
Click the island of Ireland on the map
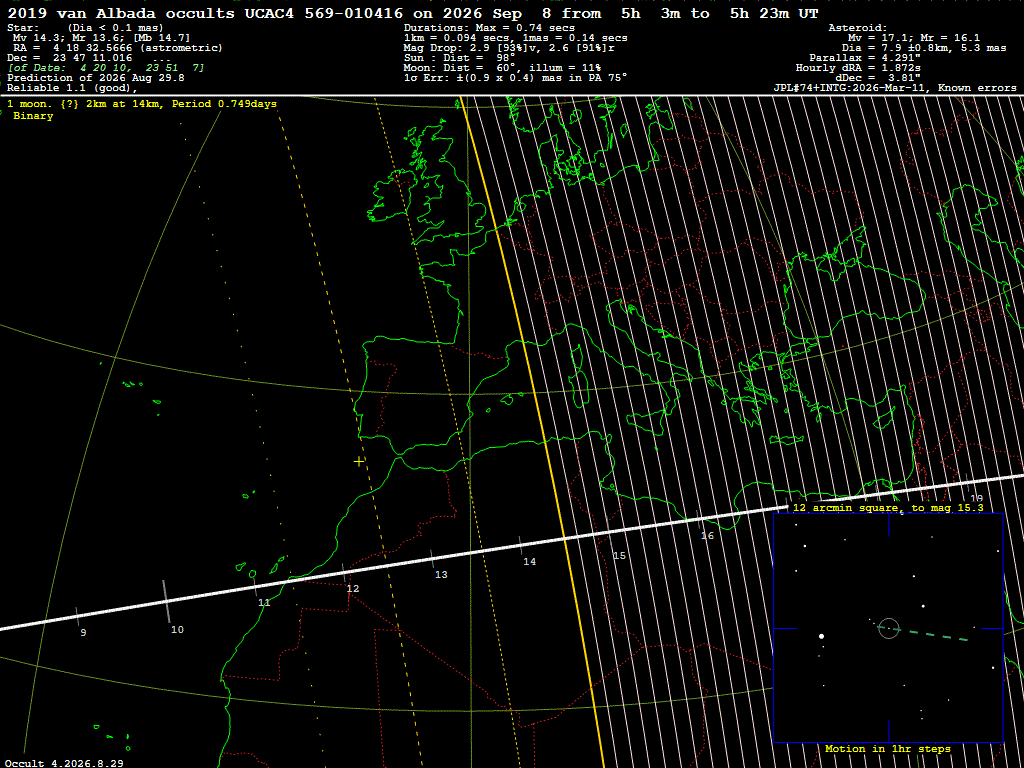pyautogui.click(x=393, y=195)
